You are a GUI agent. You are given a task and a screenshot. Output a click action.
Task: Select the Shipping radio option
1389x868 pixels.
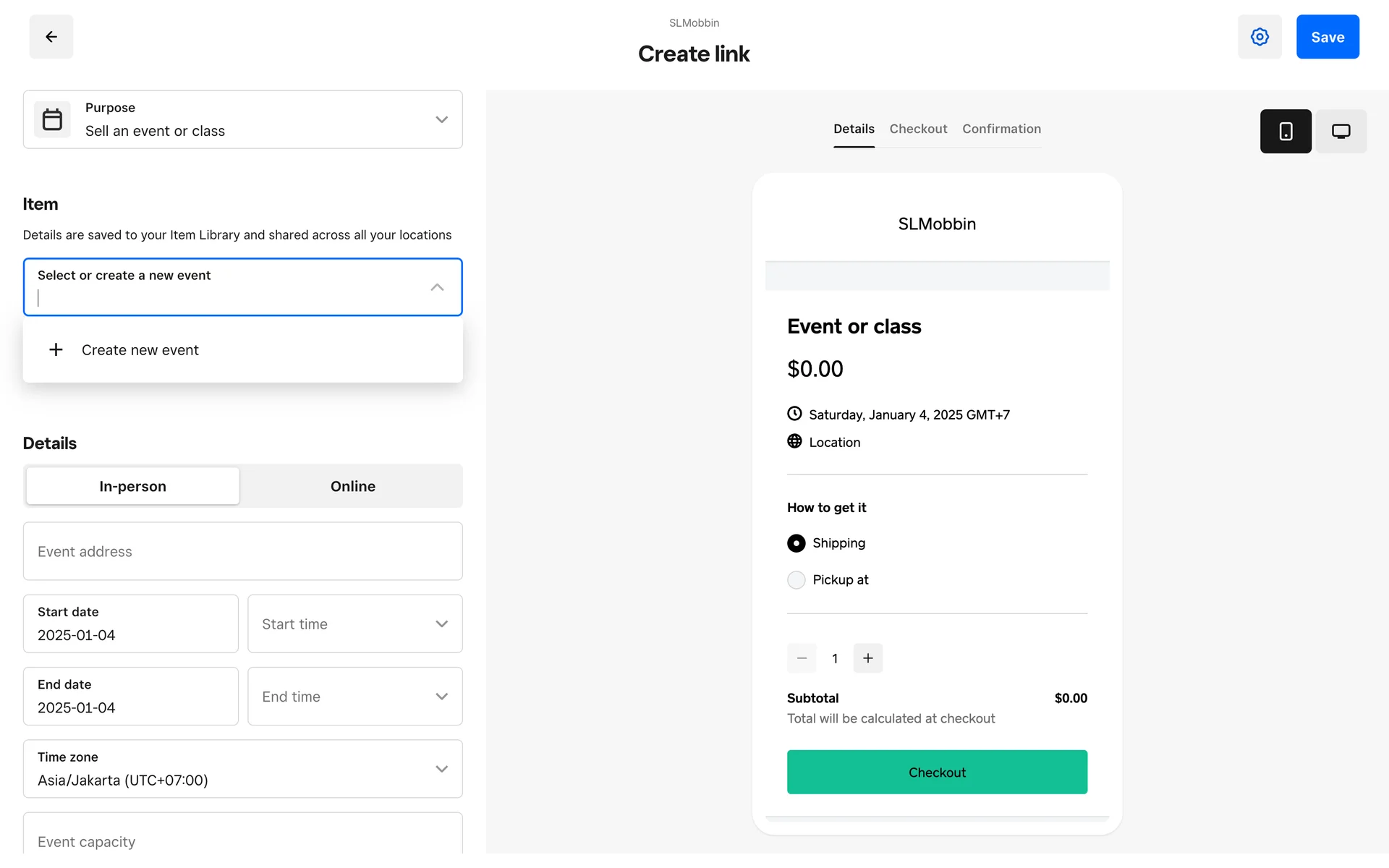tap(796, 543)
